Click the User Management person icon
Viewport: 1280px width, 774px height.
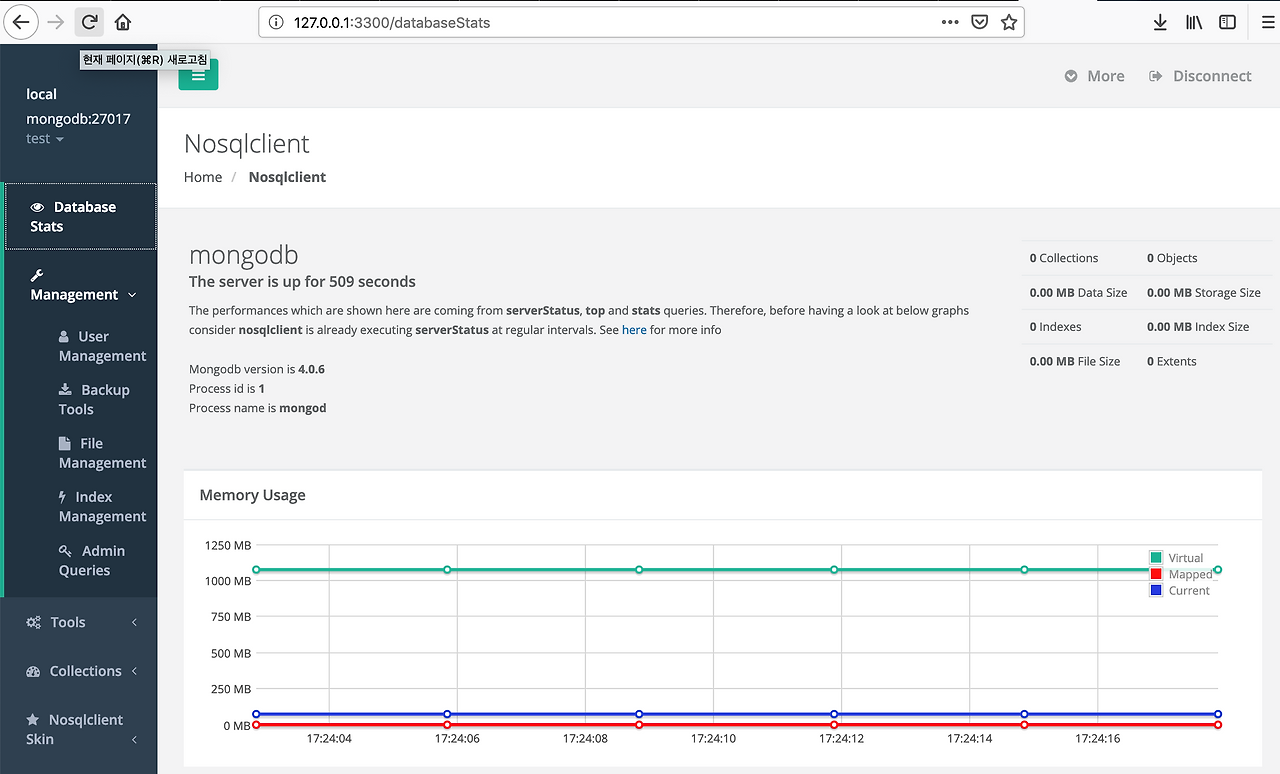tap(64, 337)
